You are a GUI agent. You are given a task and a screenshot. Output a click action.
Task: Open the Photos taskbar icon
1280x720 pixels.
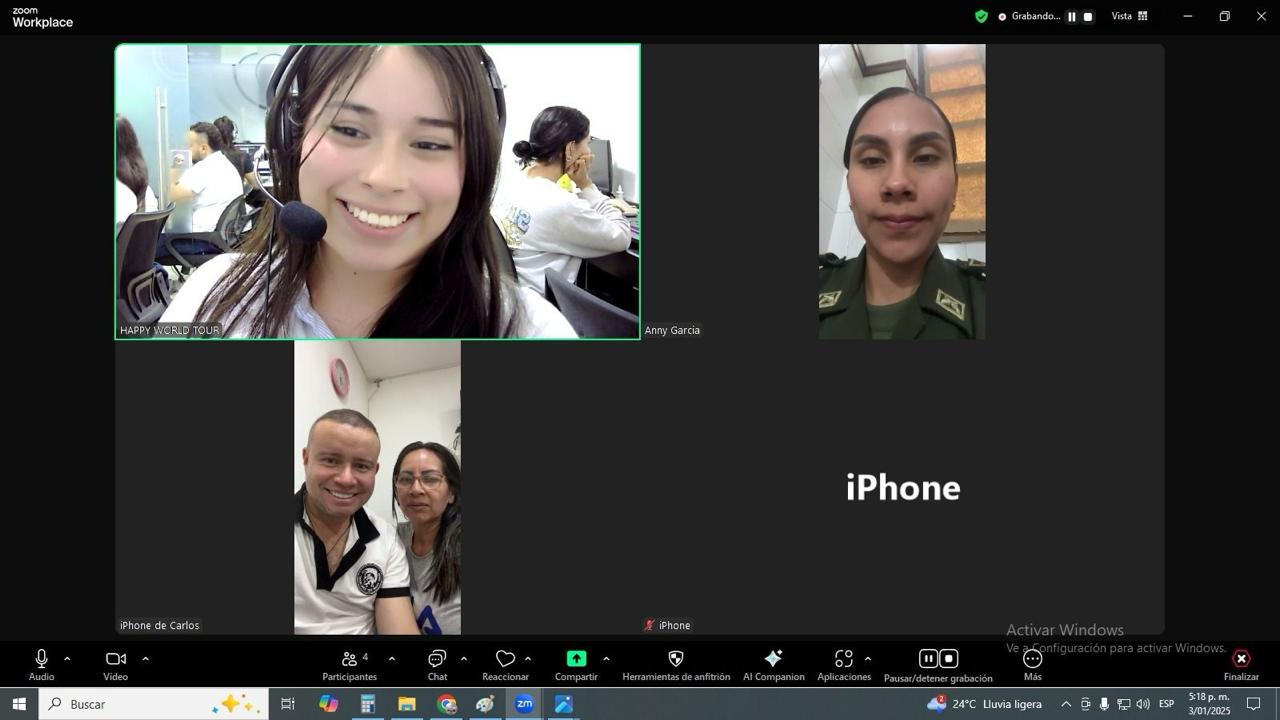click(564, 704)
